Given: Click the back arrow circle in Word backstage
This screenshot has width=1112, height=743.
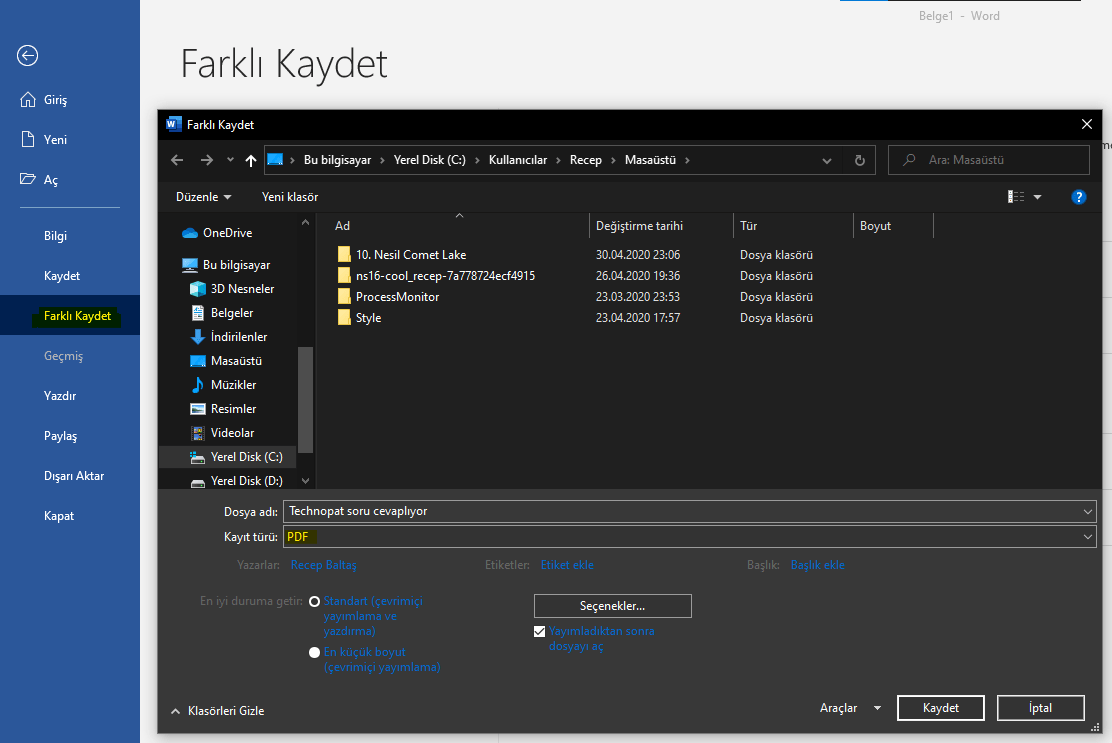Looking at the screenshot, I should coord(28,55).
